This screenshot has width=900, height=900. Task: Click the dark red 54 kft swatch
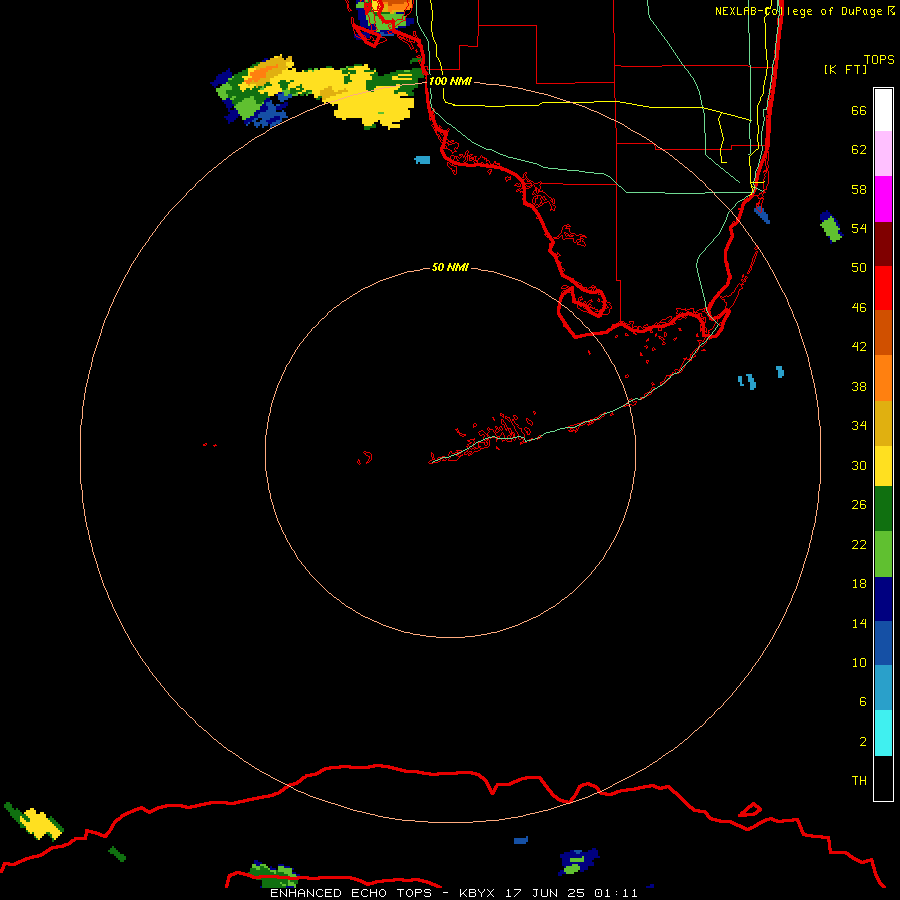883,244
